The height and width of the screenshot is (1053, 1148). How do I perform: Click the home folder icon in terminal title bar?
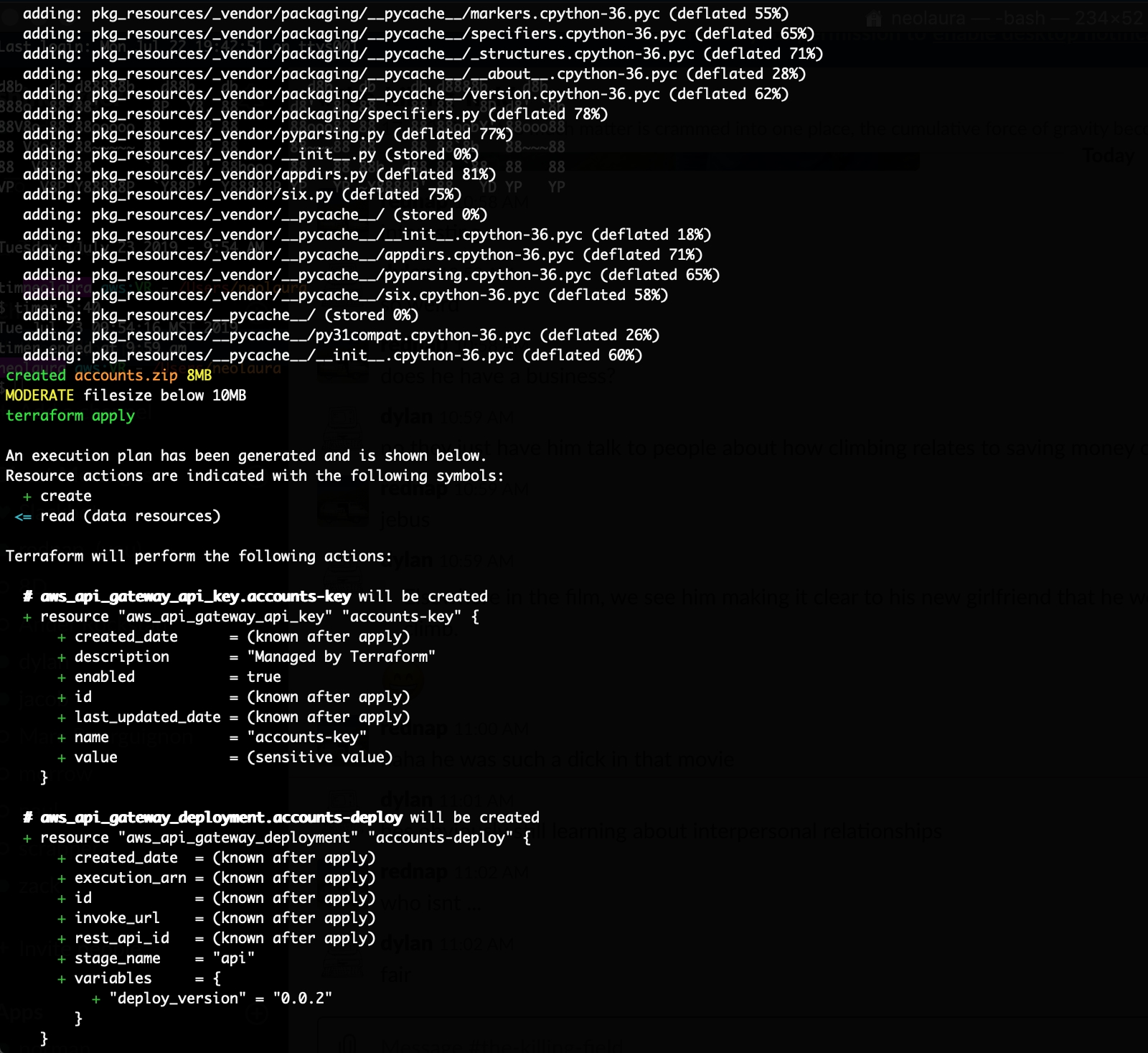click(x=873, y=19)
